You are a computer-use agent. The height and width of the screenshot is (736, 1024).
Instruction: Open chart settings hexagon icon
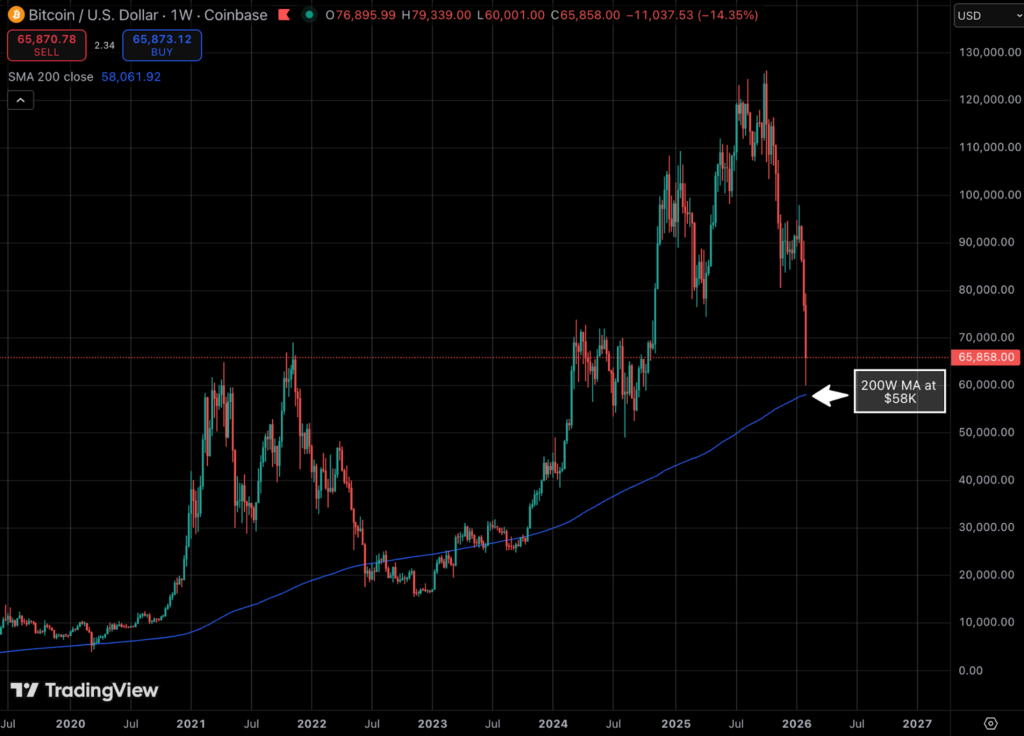(x=990, y=723)
